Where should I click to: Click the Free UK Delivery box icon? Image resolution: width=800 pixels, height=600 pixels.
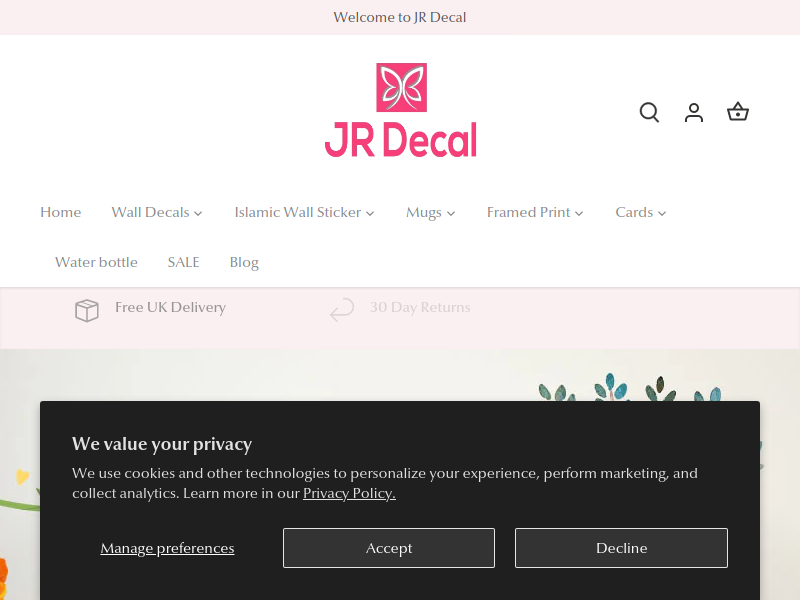[x=87, y=310]
